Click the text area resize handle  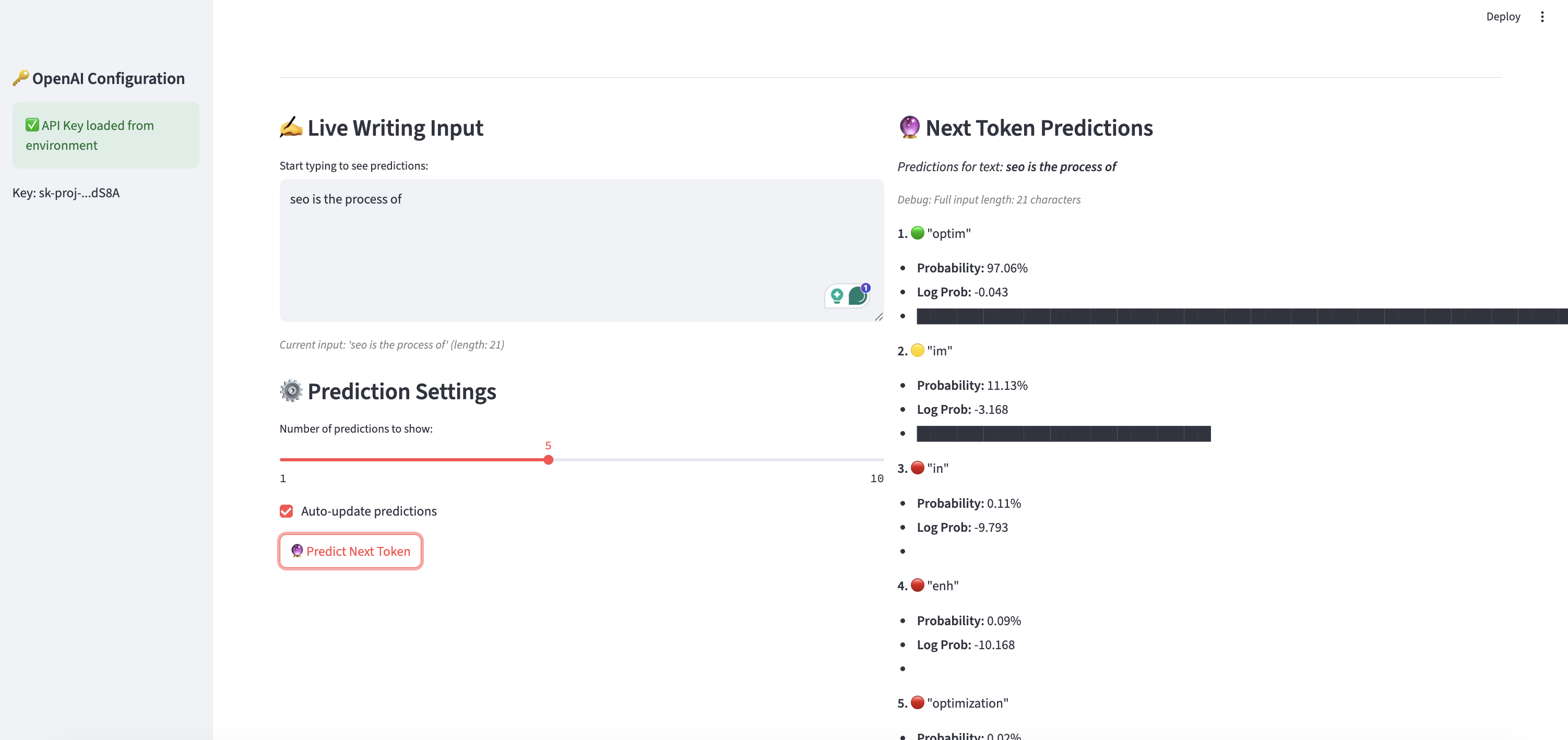click(x=878, y=317)
